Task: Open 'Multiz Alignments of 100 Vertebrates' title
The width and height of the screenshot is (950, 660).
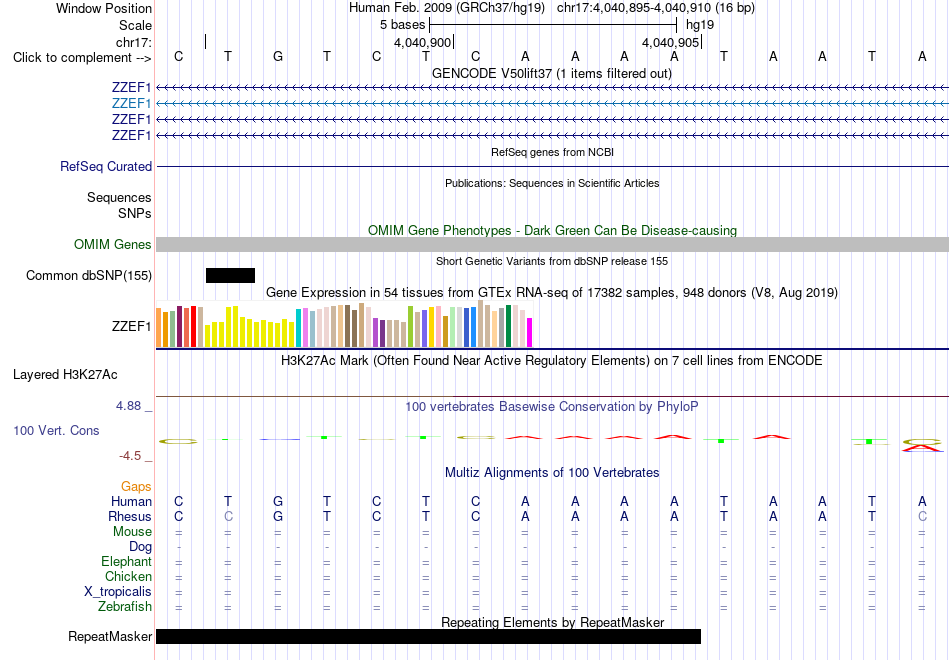Action: click(552, 473)
